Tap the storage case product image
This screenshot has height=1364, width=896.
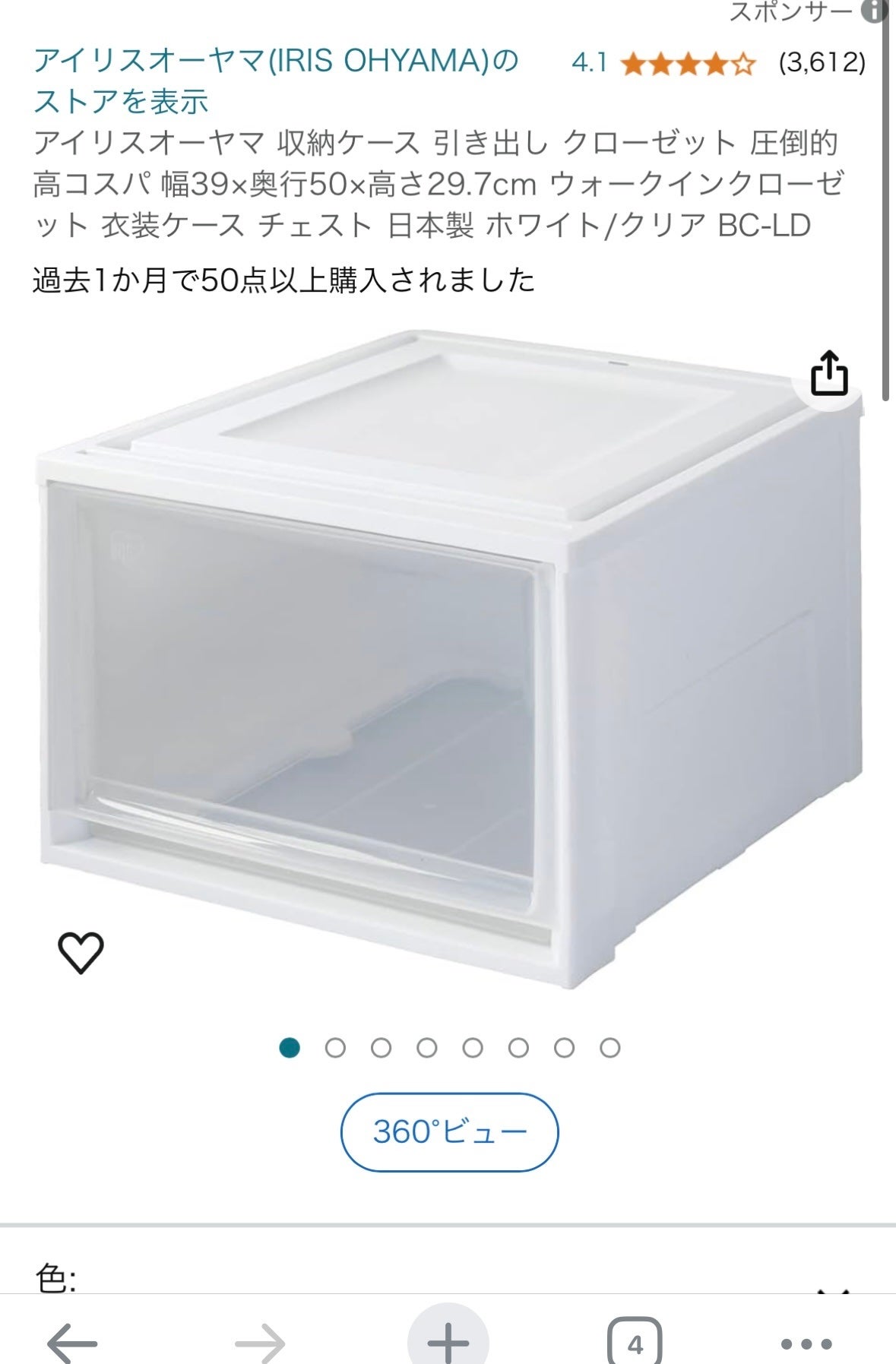448,657
